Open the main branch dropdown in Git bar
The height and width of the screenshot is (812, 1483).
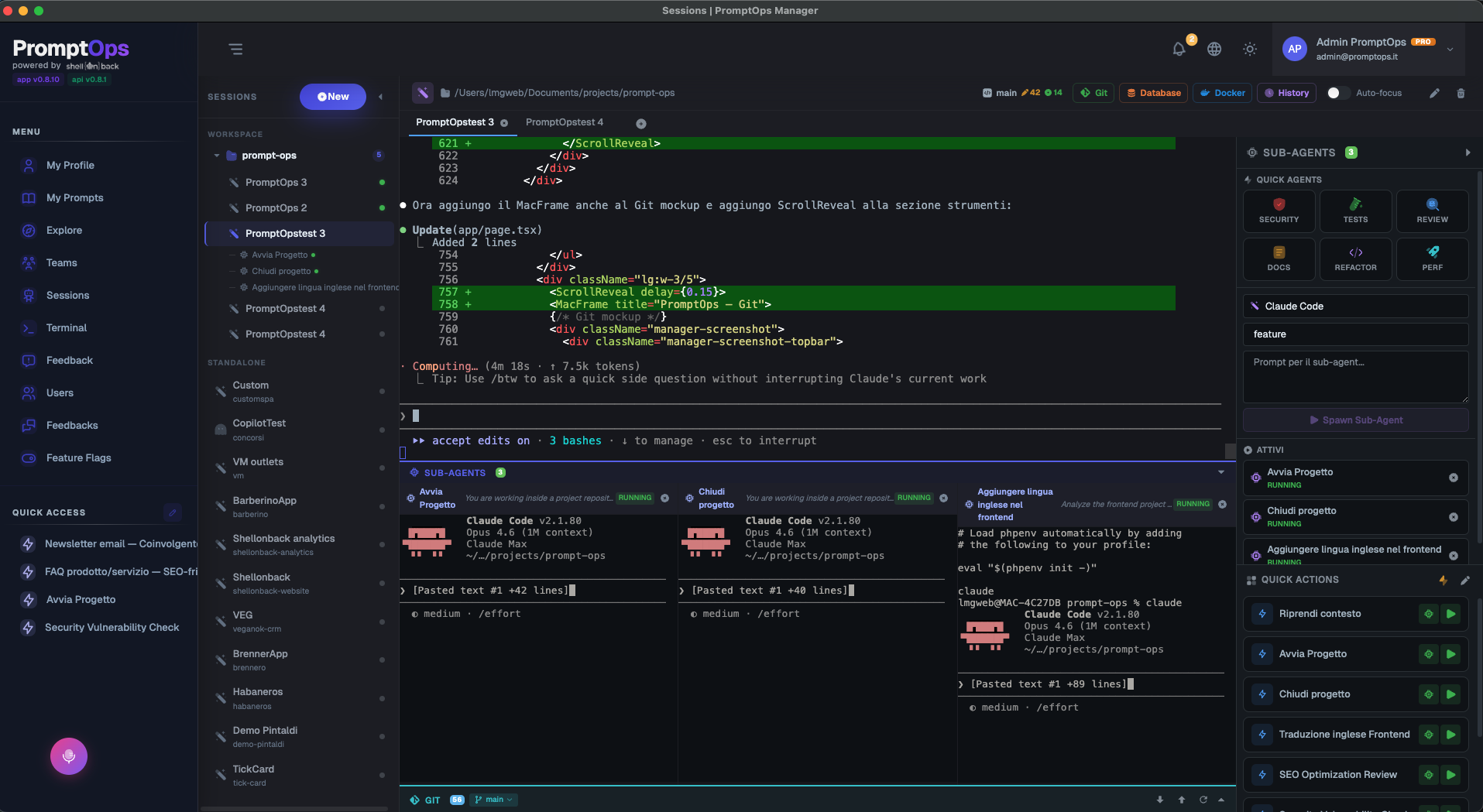click(493, 799)
